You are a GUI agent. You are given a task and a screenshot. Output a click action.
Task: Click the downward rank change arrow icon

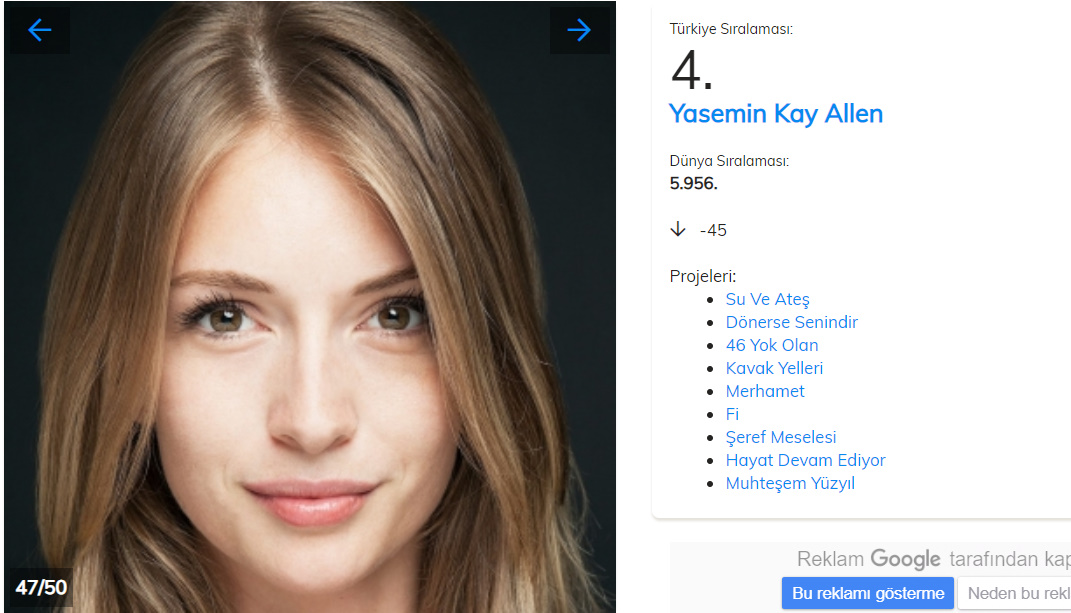pyautogui.click(x=678, y=230)
